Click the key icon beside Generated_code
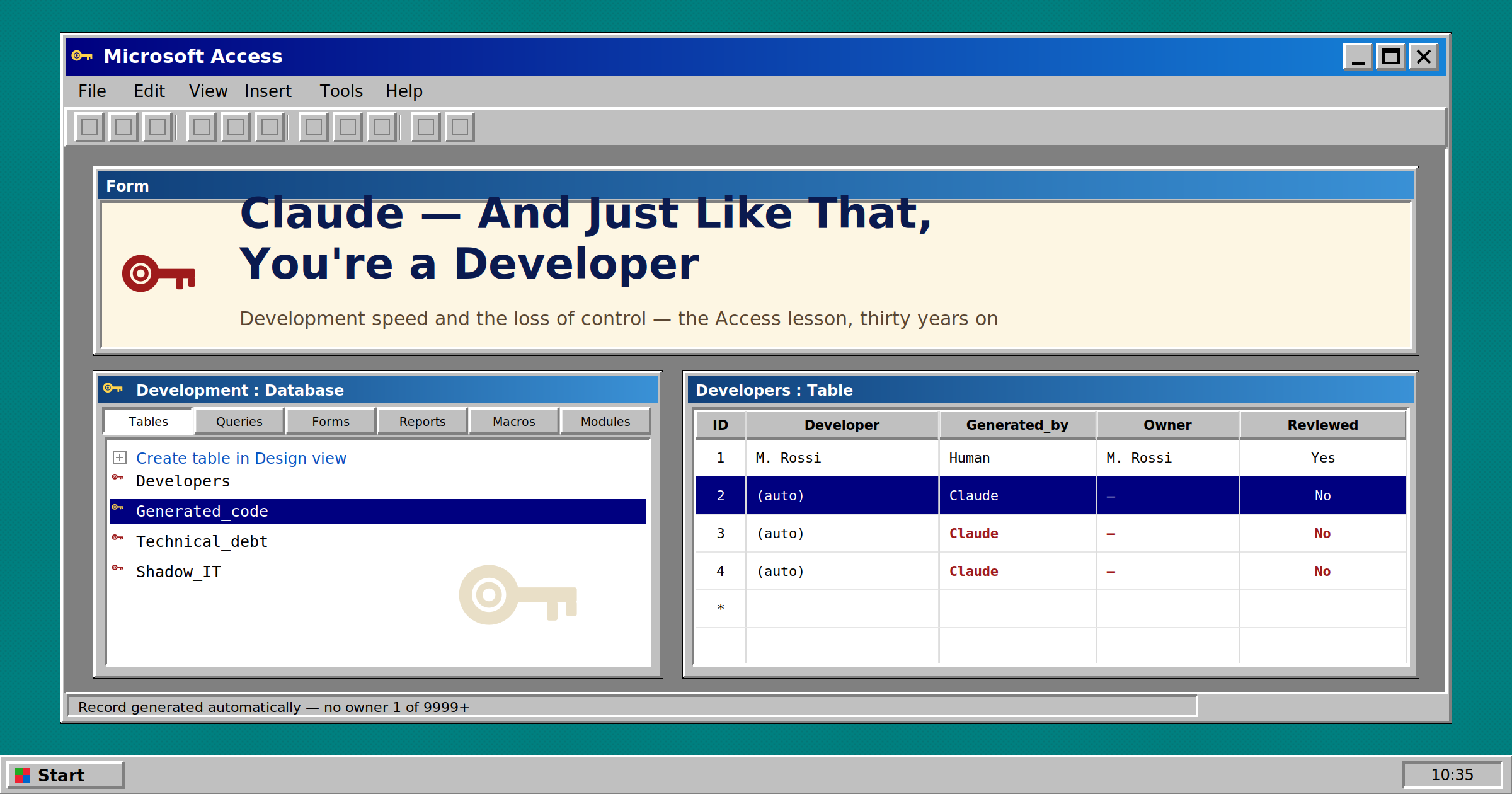1512x794 pixels. (x=118, y=507)
